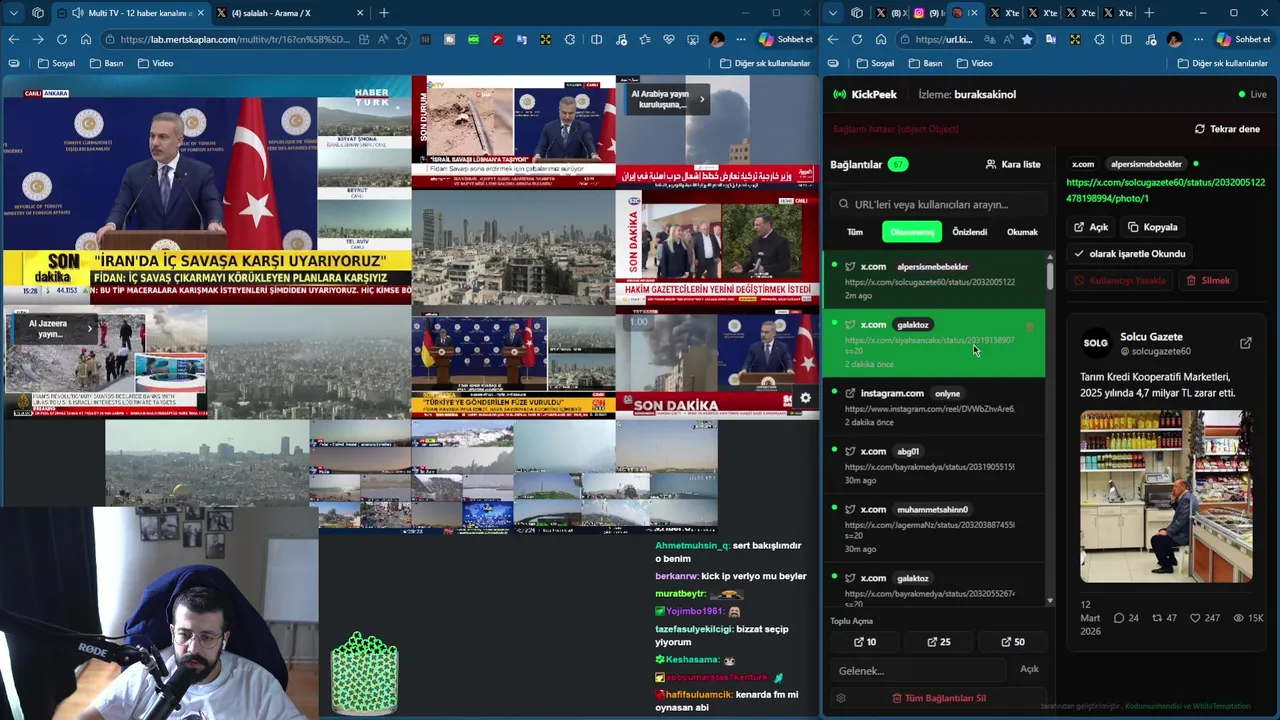This screenshot has height=720, width=1280.
Task: Select the instagram.com onlyne link row
Action: click(x=934, y=407)
